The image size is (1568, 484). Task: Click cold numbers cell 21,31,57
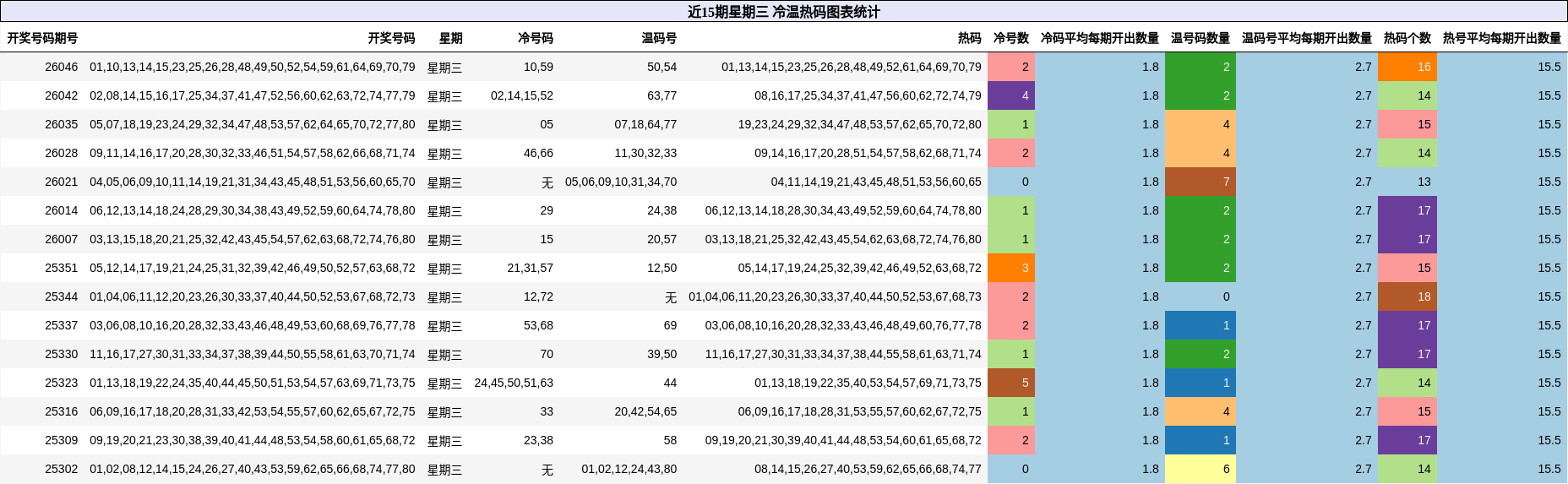point(530,268)
